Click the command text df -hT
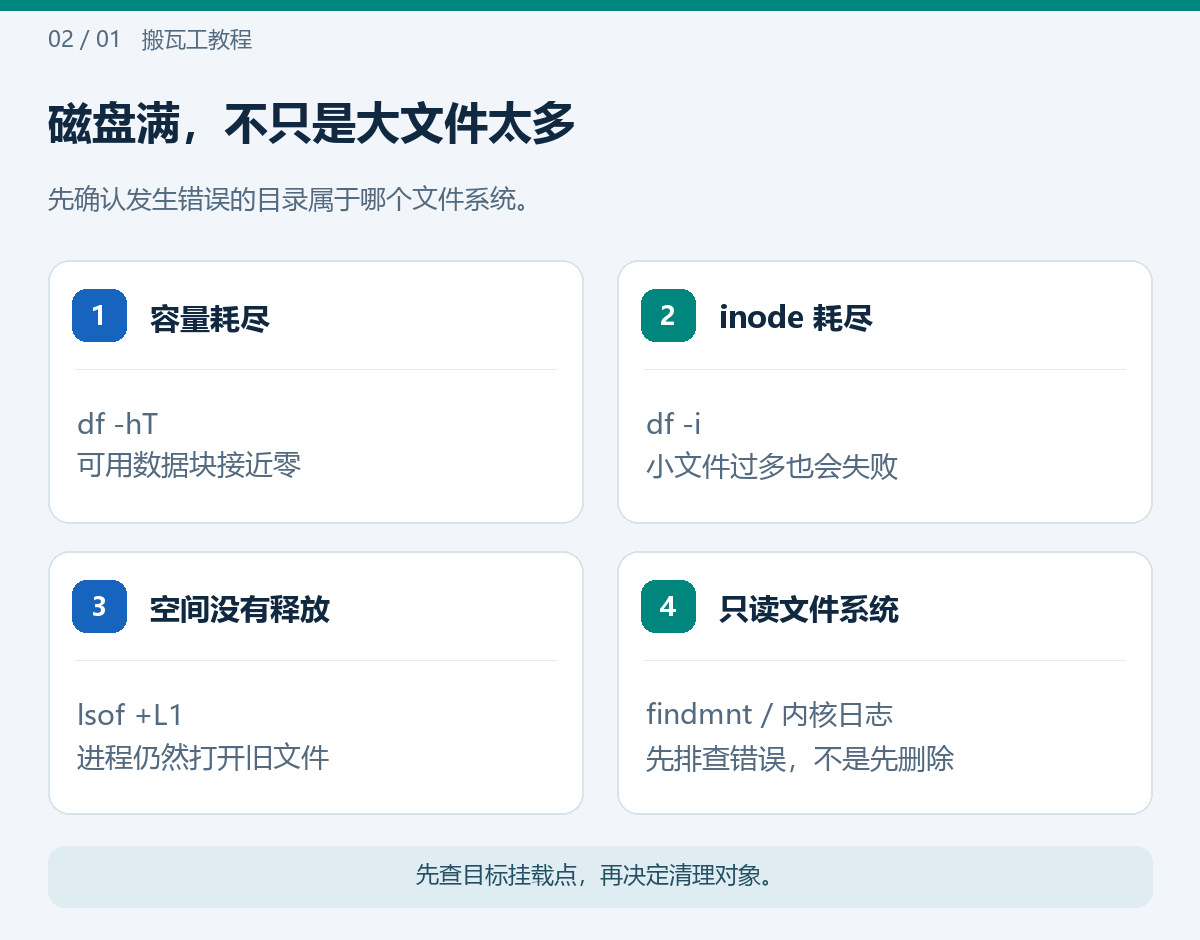The width and height of the screenshot is (1200, 940). [x=118, y=424]
